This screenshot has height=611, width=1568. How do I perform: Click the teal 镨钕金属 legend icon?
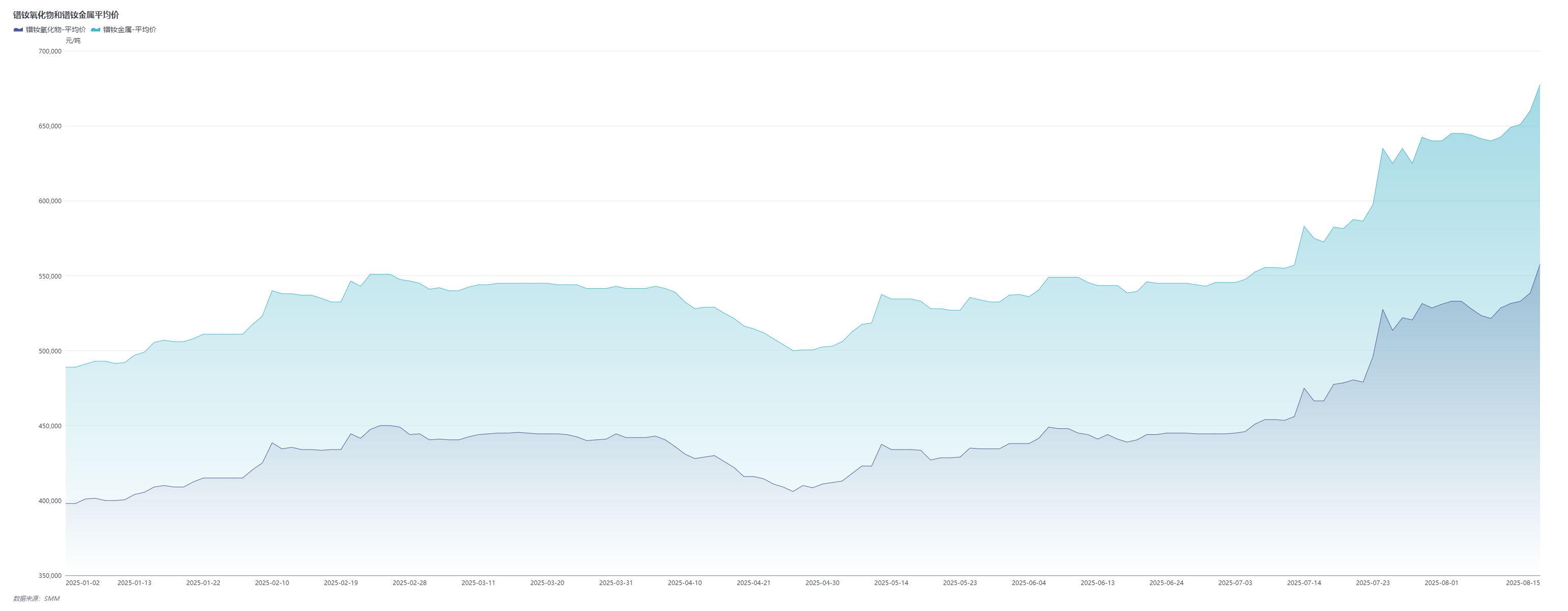[x=96, y=29]
